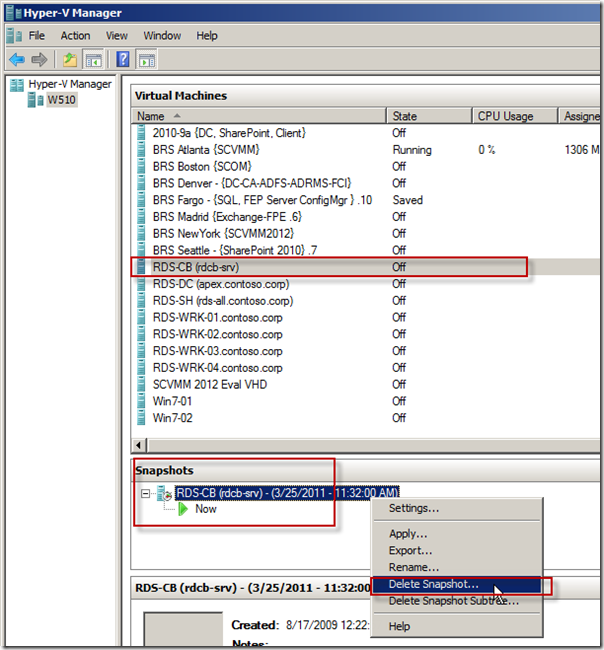Click the Hyper-V Manager title bar icon
This screenshot has height=650, width=604.
[x=14, y=13]
